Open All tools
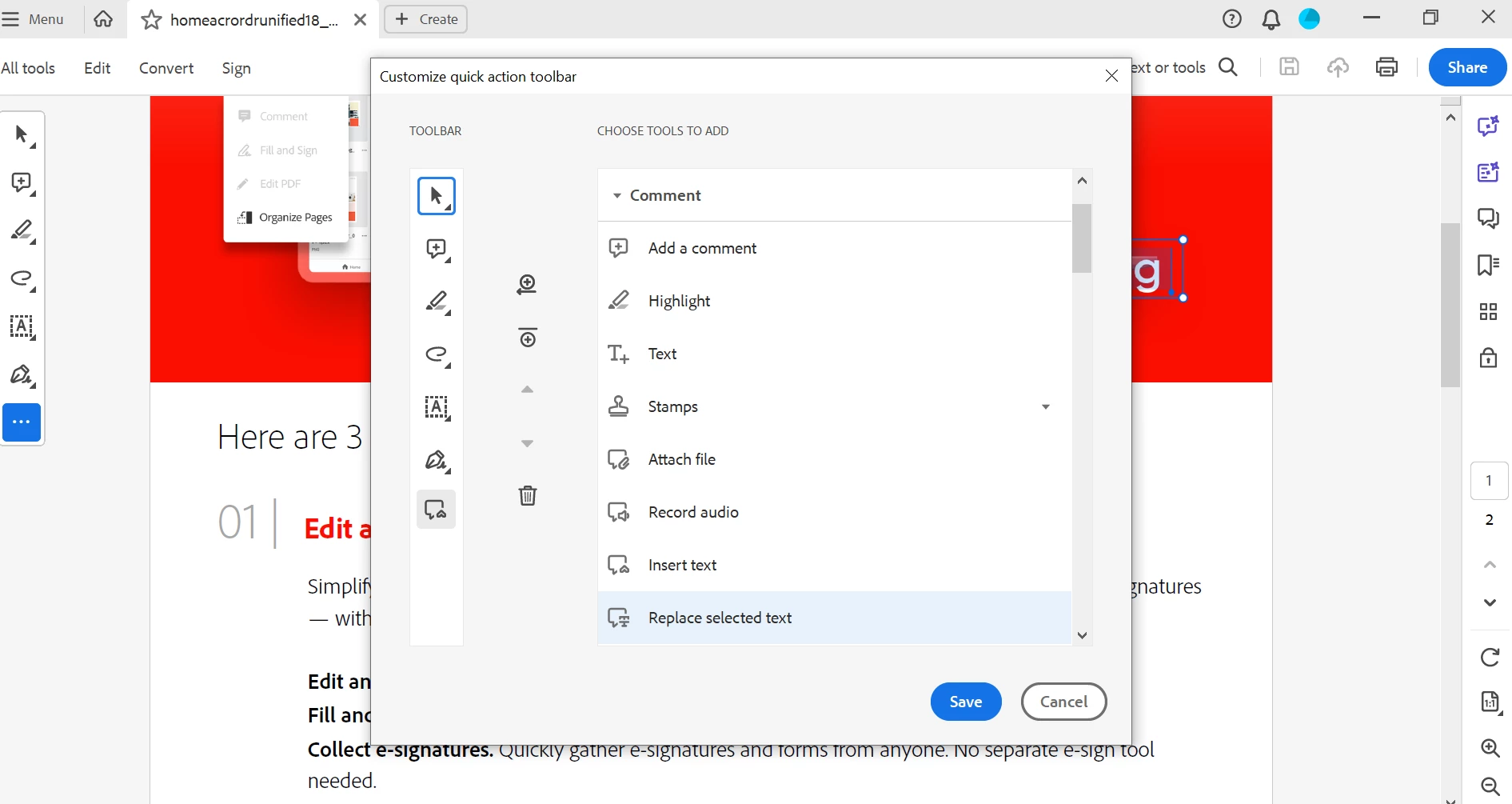 (28, 68)
